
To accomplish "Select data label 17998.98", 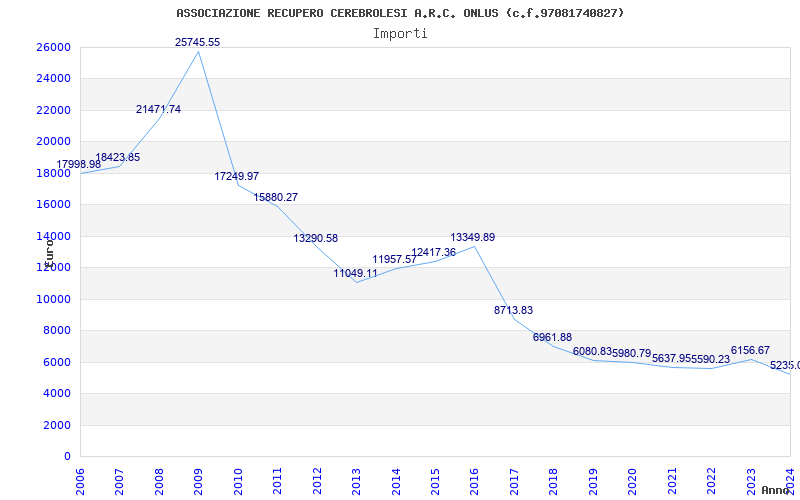I will 79,164.
